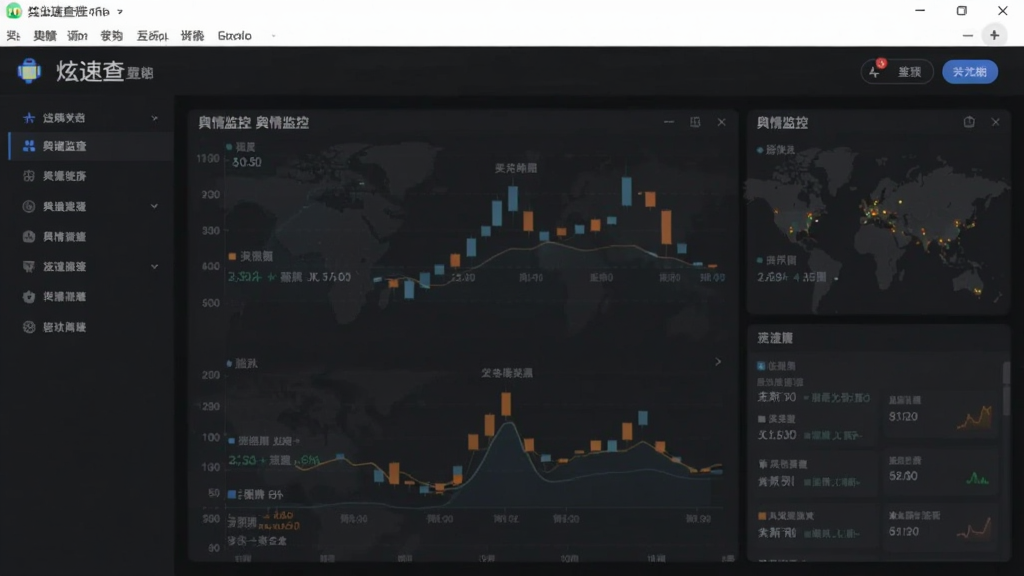The image size is (1024, 576).
Task: Click the 1100 axis label on upper chart
Action: (x=208, y=159)
